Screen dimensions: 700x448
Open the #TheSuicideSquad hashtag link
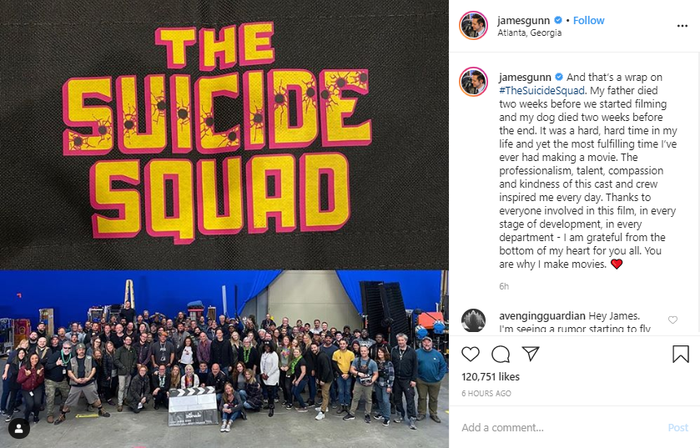click(x=542, y=91)
